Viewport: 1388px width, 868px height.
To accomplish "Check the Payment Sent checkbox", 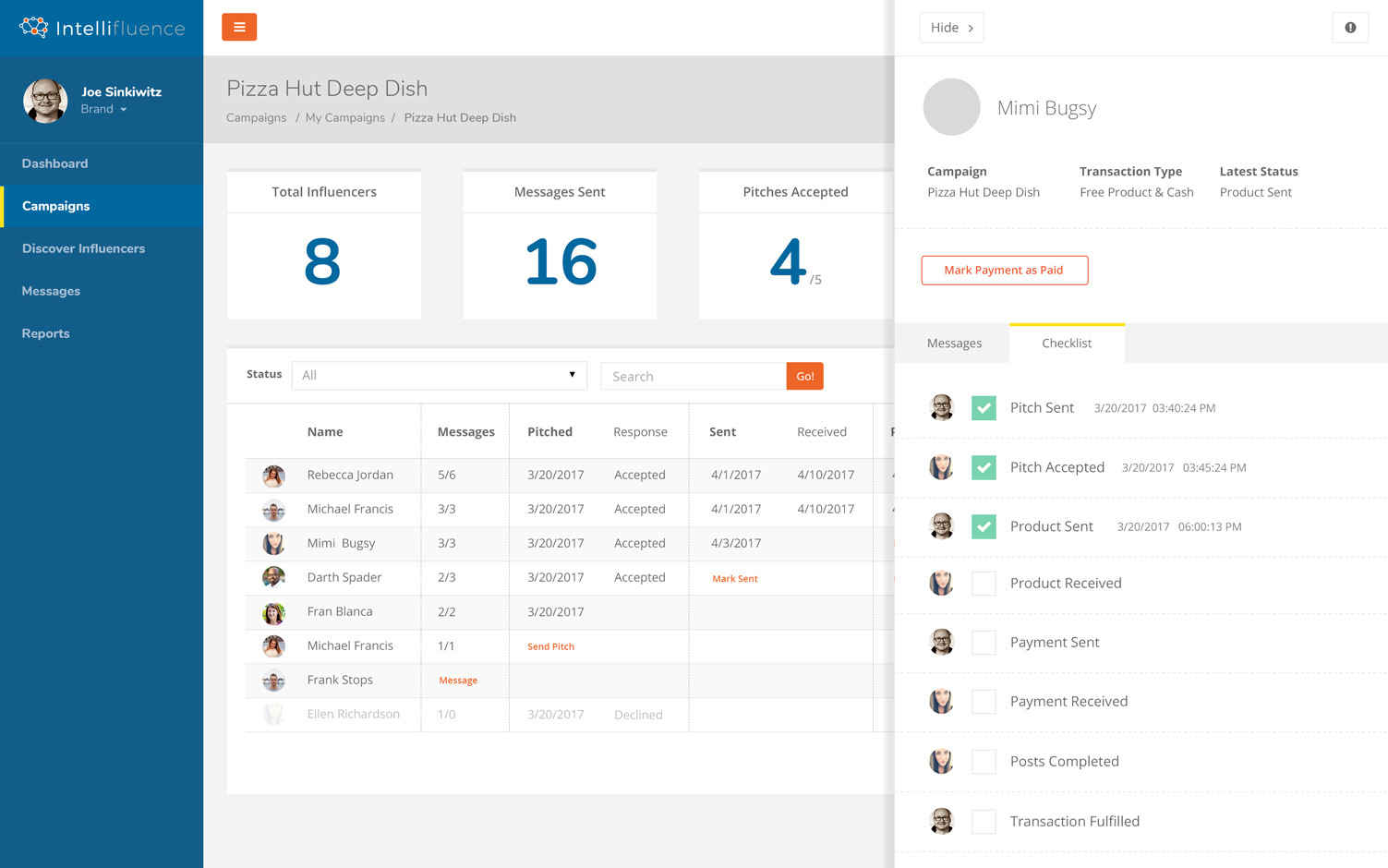I will (984, 642).
